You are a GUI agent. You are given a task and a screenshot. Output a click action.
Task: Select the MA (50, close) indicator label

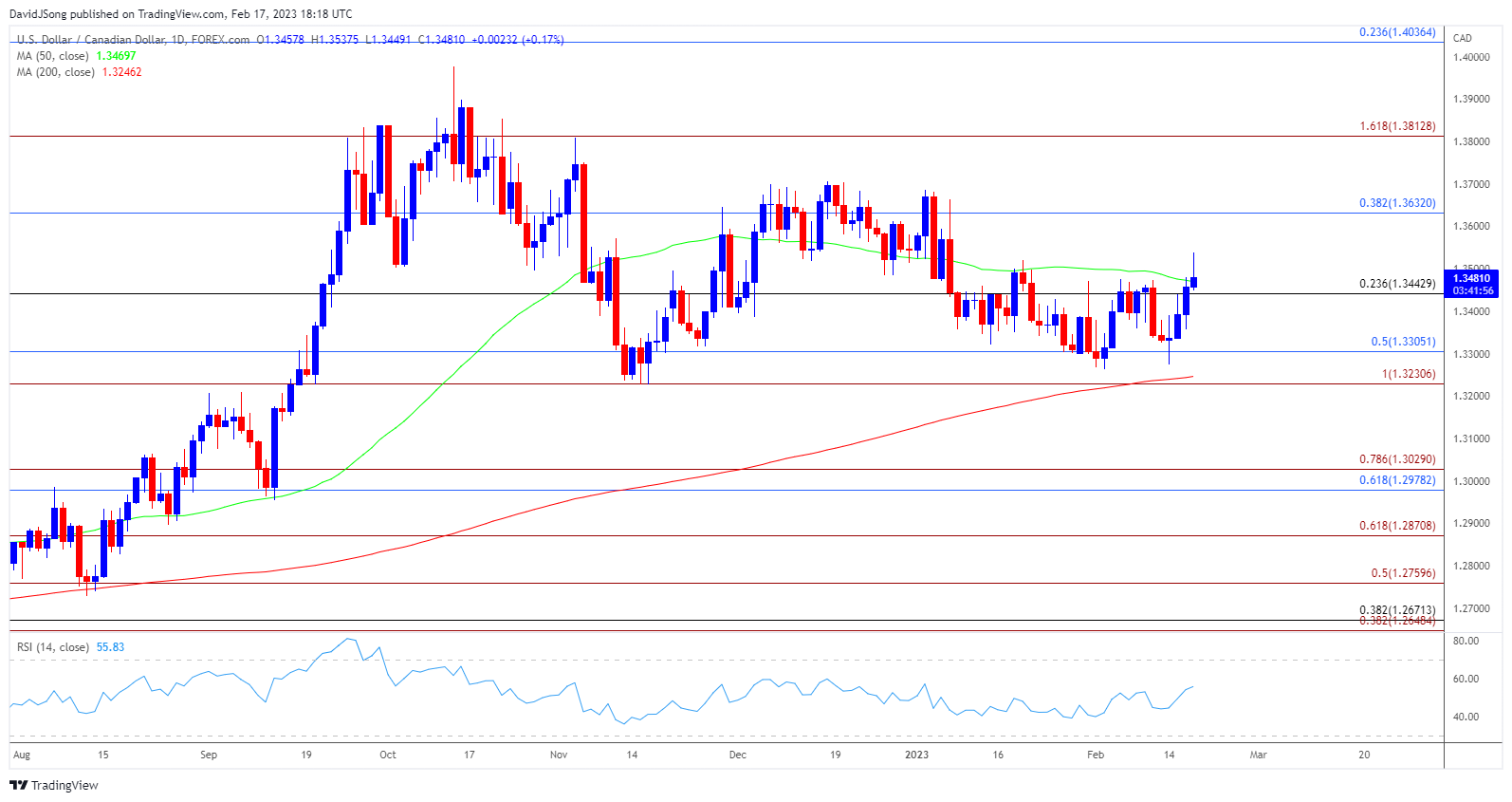(x=53, y=56)
